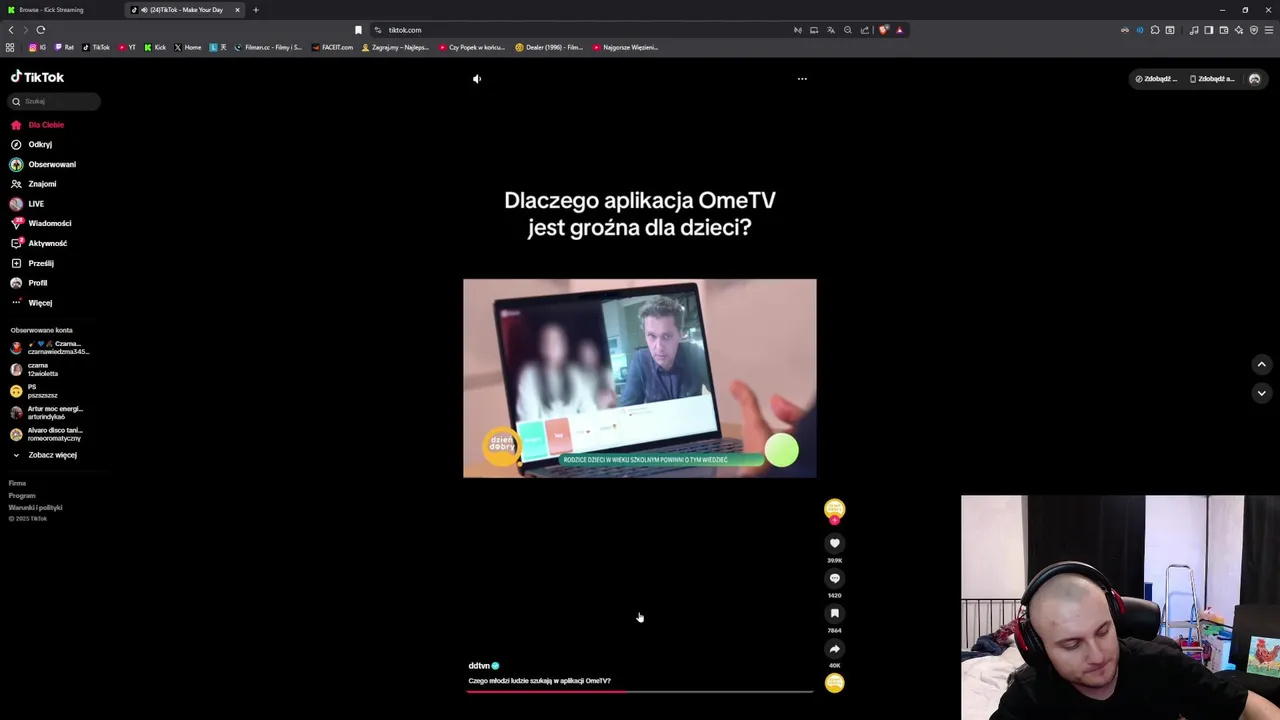Mute the TikTok video sound
The height and width of the screenshot is (720, 1280).
point(477,79)
